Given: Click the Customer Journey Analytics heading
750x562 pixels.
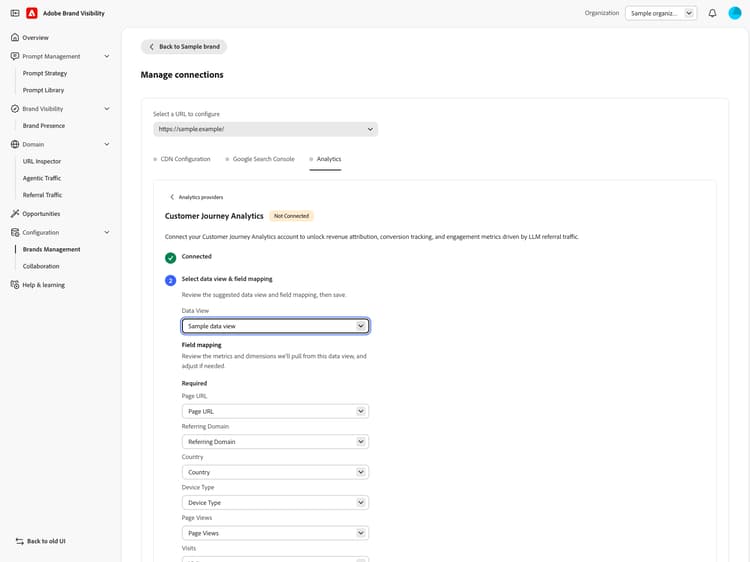Looking at the screenshot, I should (214, 216).
